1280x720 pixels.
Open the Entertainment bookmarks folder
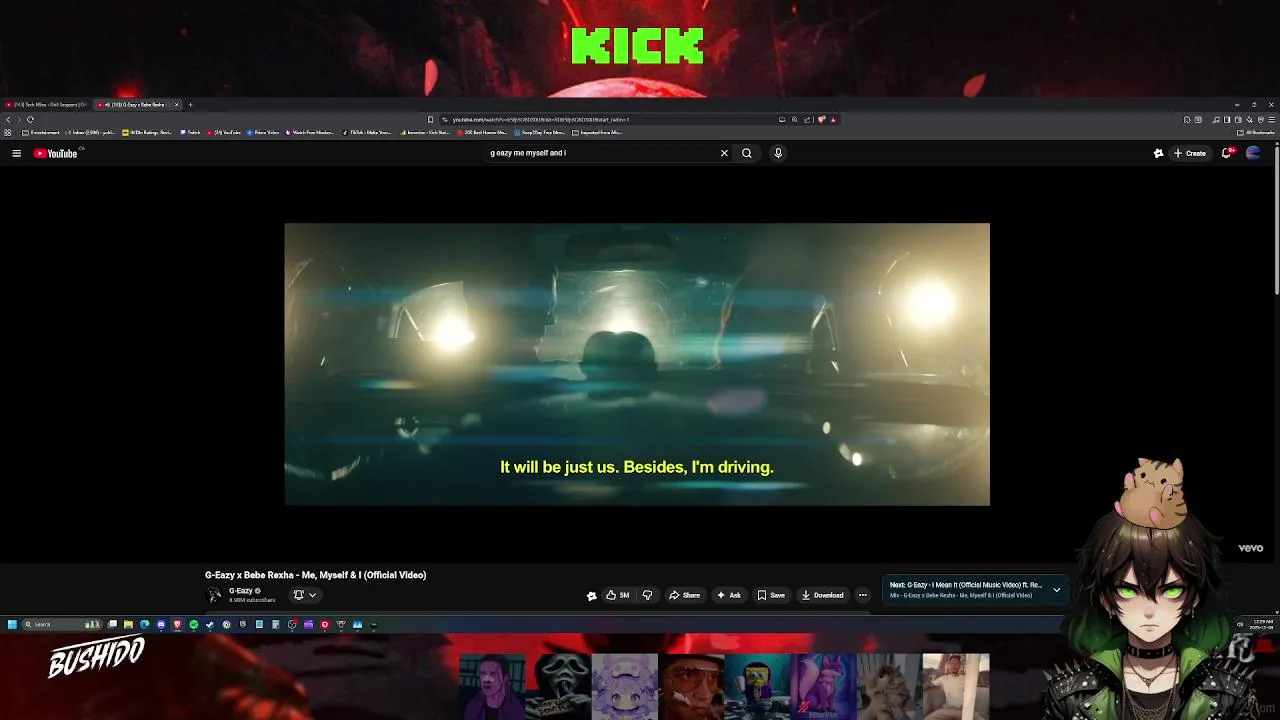pos(41,132)
